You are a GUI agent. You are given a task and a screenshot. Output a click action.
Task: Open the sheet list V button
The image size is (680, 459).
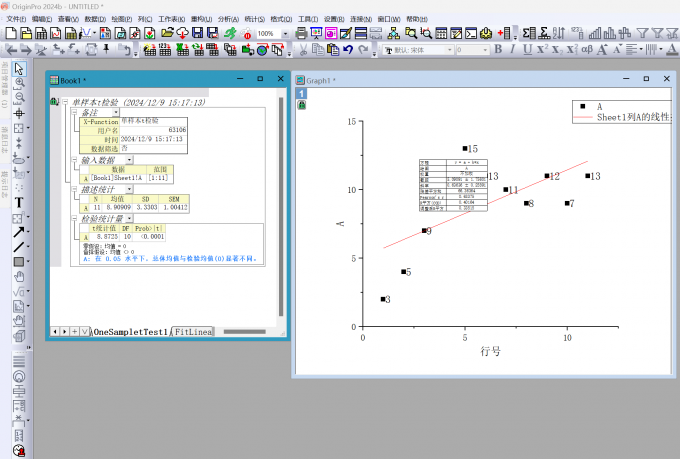84,331
